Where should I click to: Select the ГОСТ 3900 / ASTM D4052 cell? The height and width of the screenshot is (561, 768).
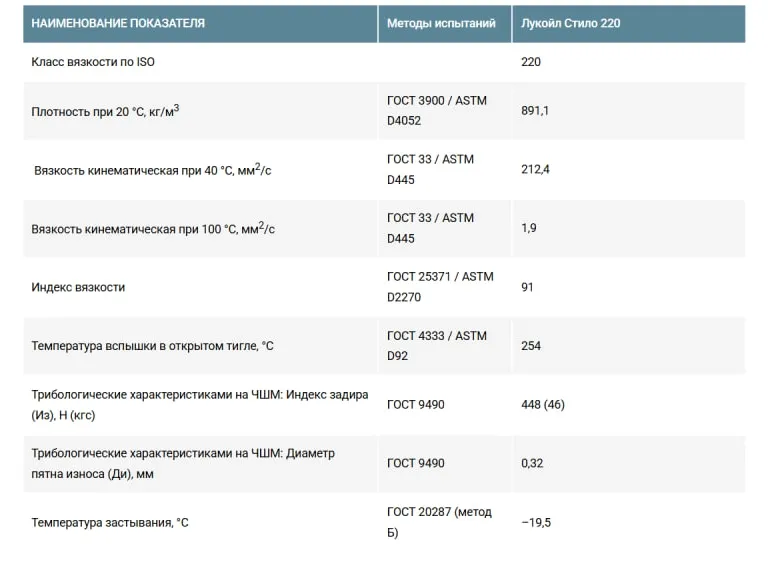445,111
